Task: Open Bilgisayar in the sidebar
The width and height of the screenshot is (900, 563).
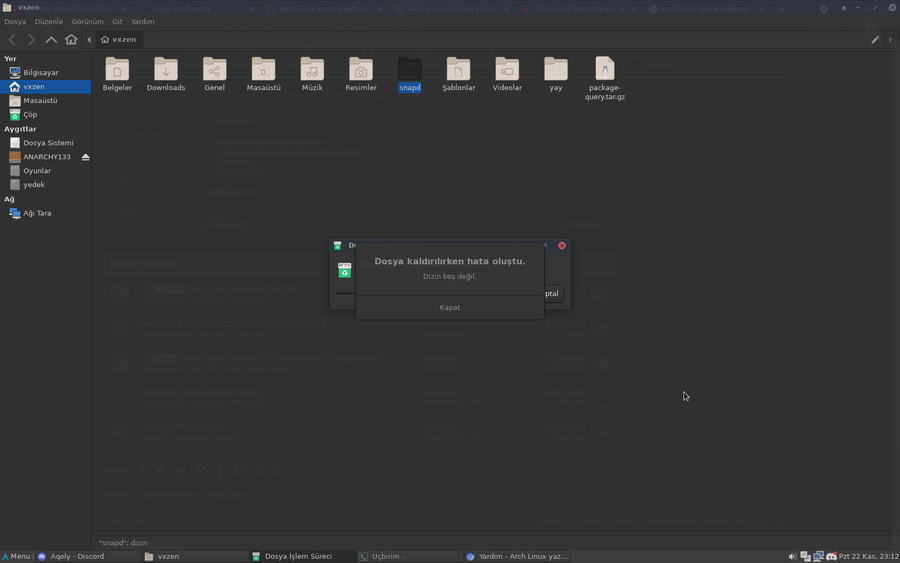Action: pyautogui.click(x=45, y=72)
